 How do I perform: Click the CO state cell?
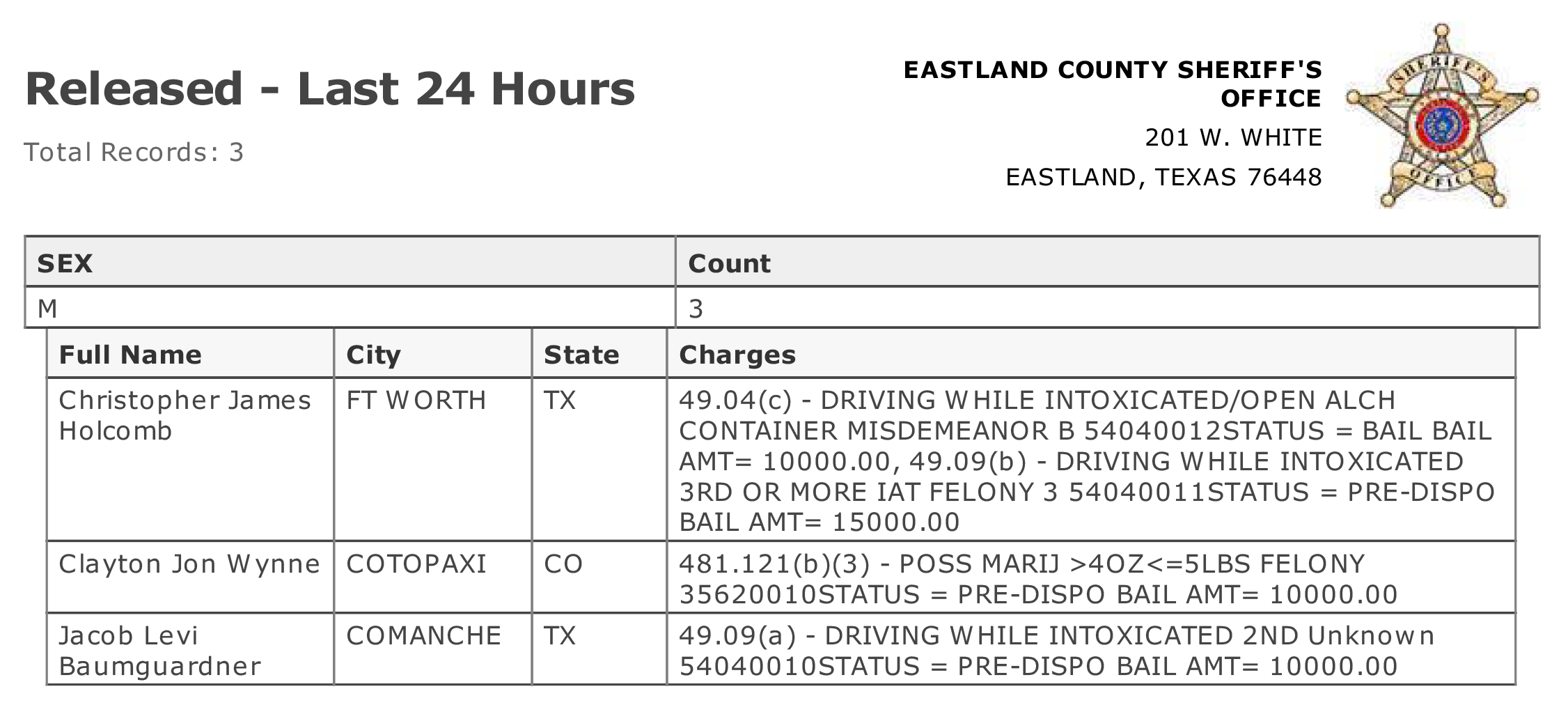[599, 576]
